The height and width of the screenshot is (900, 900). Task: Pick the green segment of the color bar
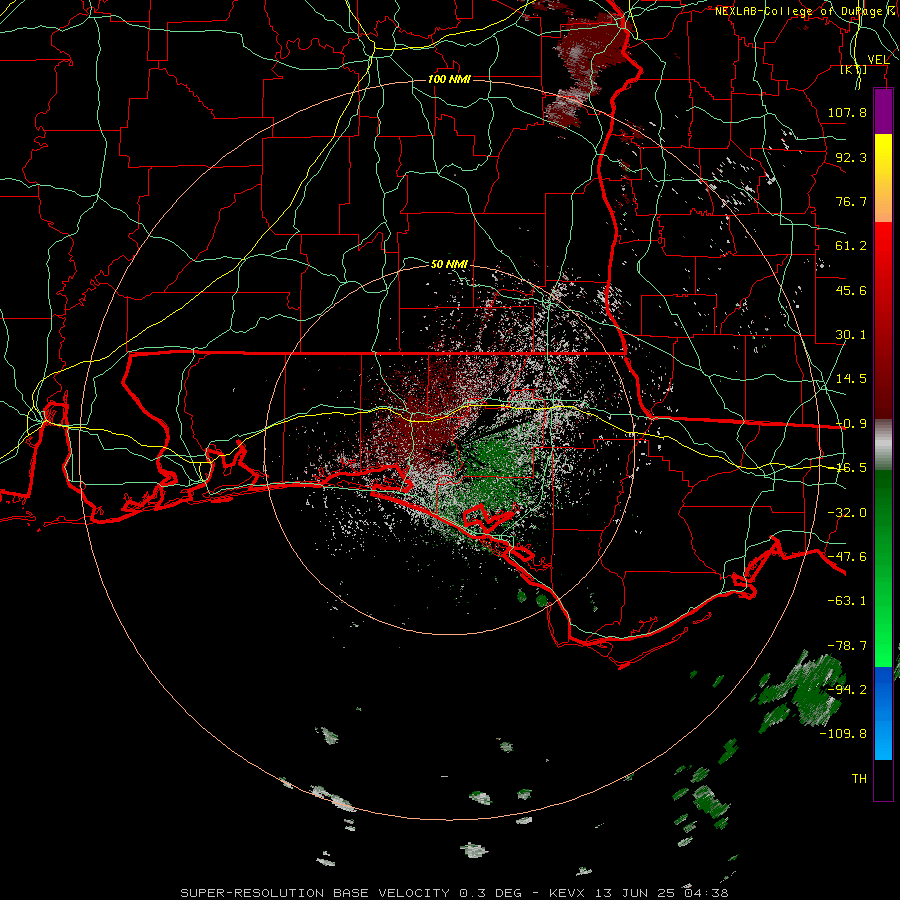883,568
